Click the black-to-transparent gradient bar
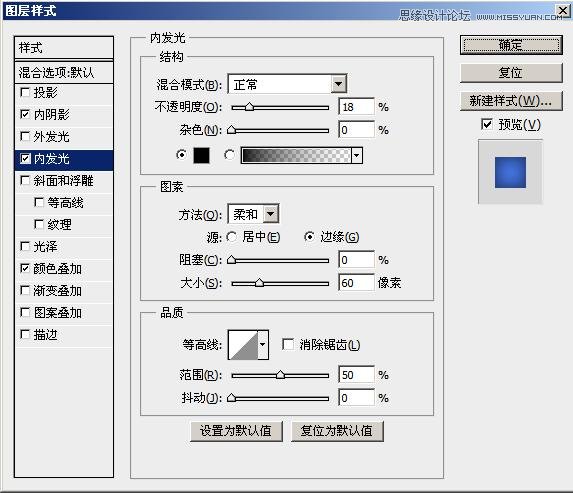The image size is (573, 493). [296, 156]
